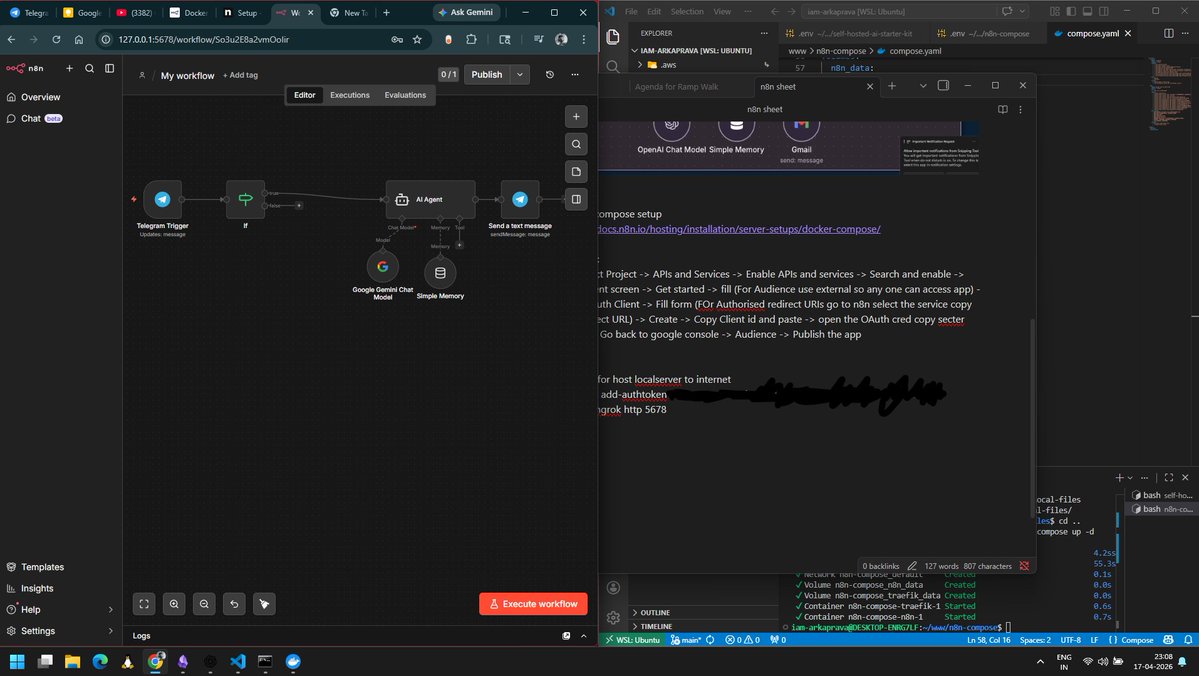Click the tidy up canvas icon
Image resolution: width=1199 pixels, height=676 pixels.
point(263,604)
